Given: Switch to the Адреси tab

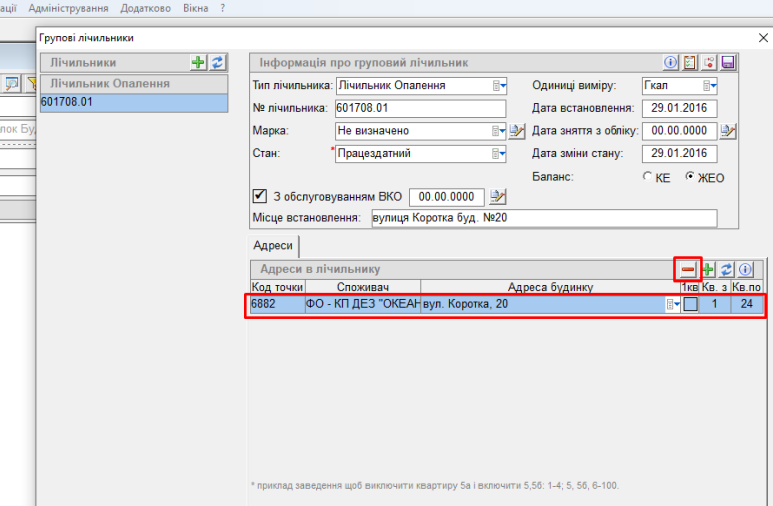Looking at the screenshot, I should point(273,246).
